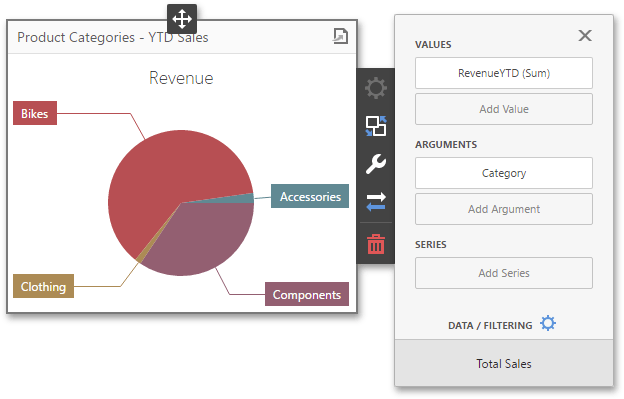624x399 pixels.
Task: Select the Total Sales data source tab
Action: [504, 364]
